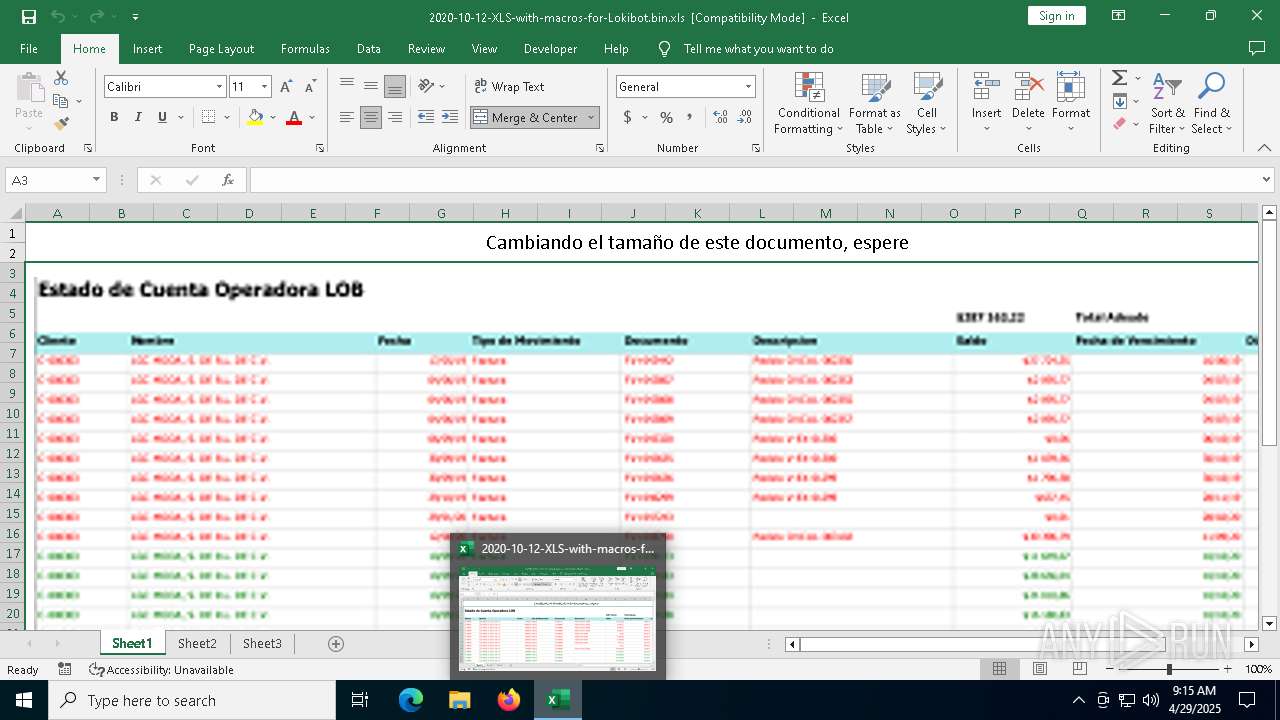Click AutoSum sigma icon
Viewport: 1280px width, 720px height.
coord(1119,78)
